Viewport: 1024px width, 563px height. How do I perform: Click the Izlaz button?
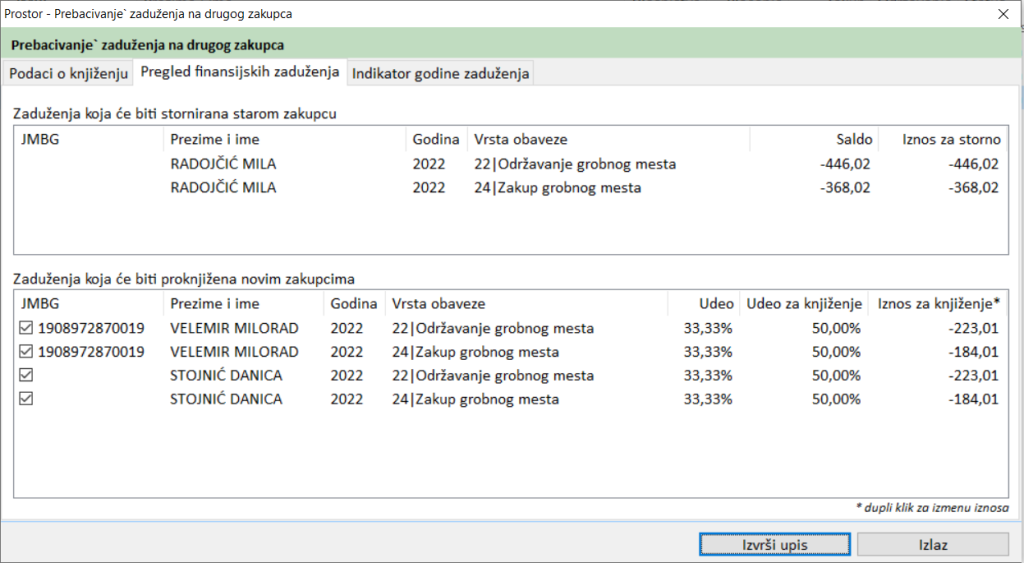pyautogui.click(x=932, y=545)
